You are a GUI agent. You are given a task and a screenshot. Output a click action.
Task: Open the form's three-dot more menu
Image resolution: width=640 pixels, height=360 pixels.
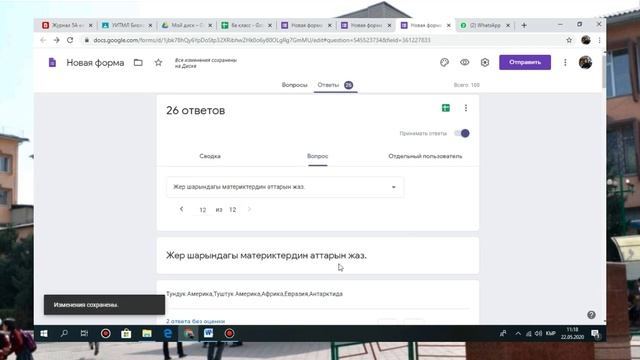tap(565, 62)
